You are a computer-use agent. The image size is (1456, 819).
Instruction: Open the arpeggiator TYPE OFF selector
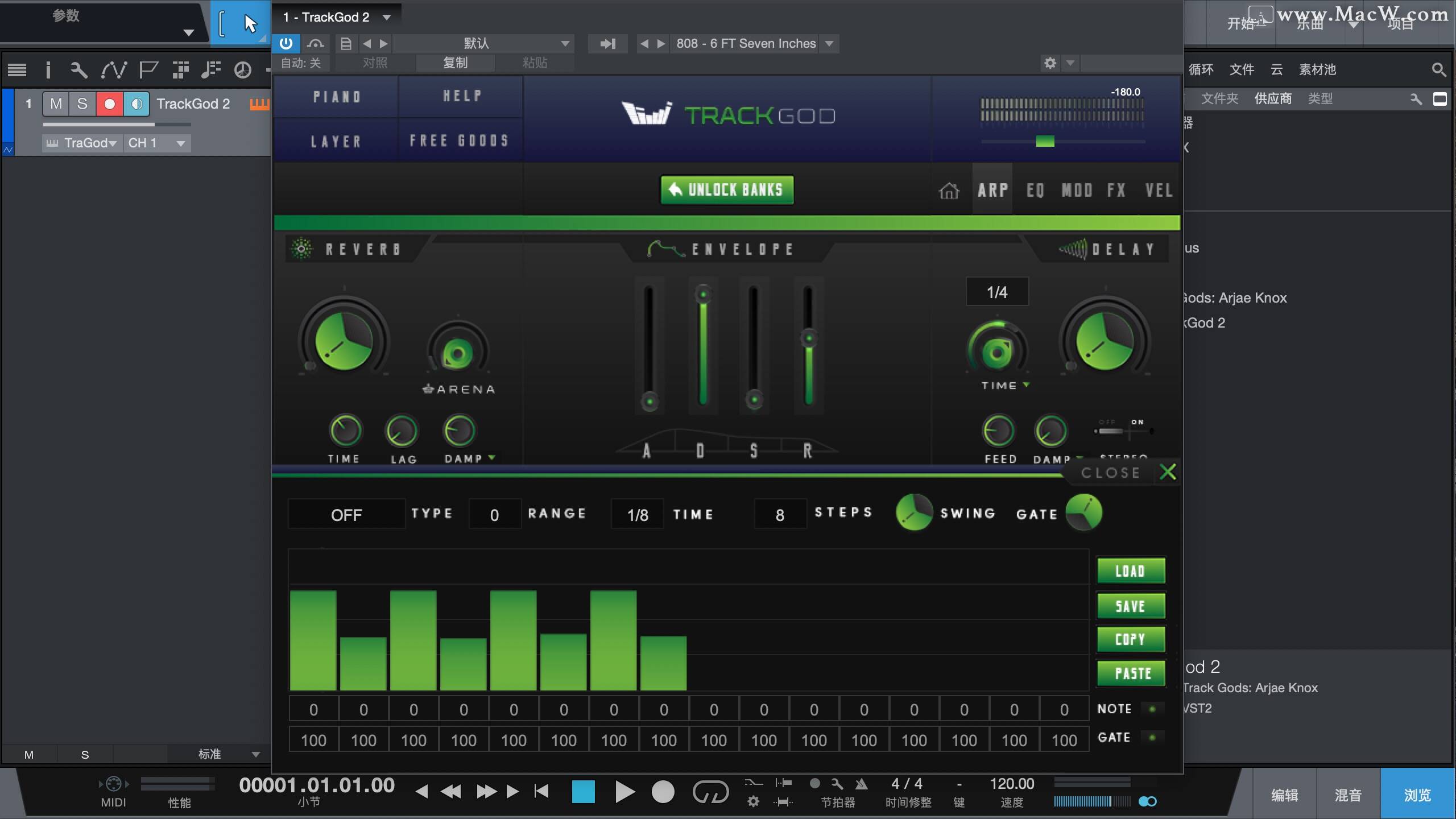point(346,515)
